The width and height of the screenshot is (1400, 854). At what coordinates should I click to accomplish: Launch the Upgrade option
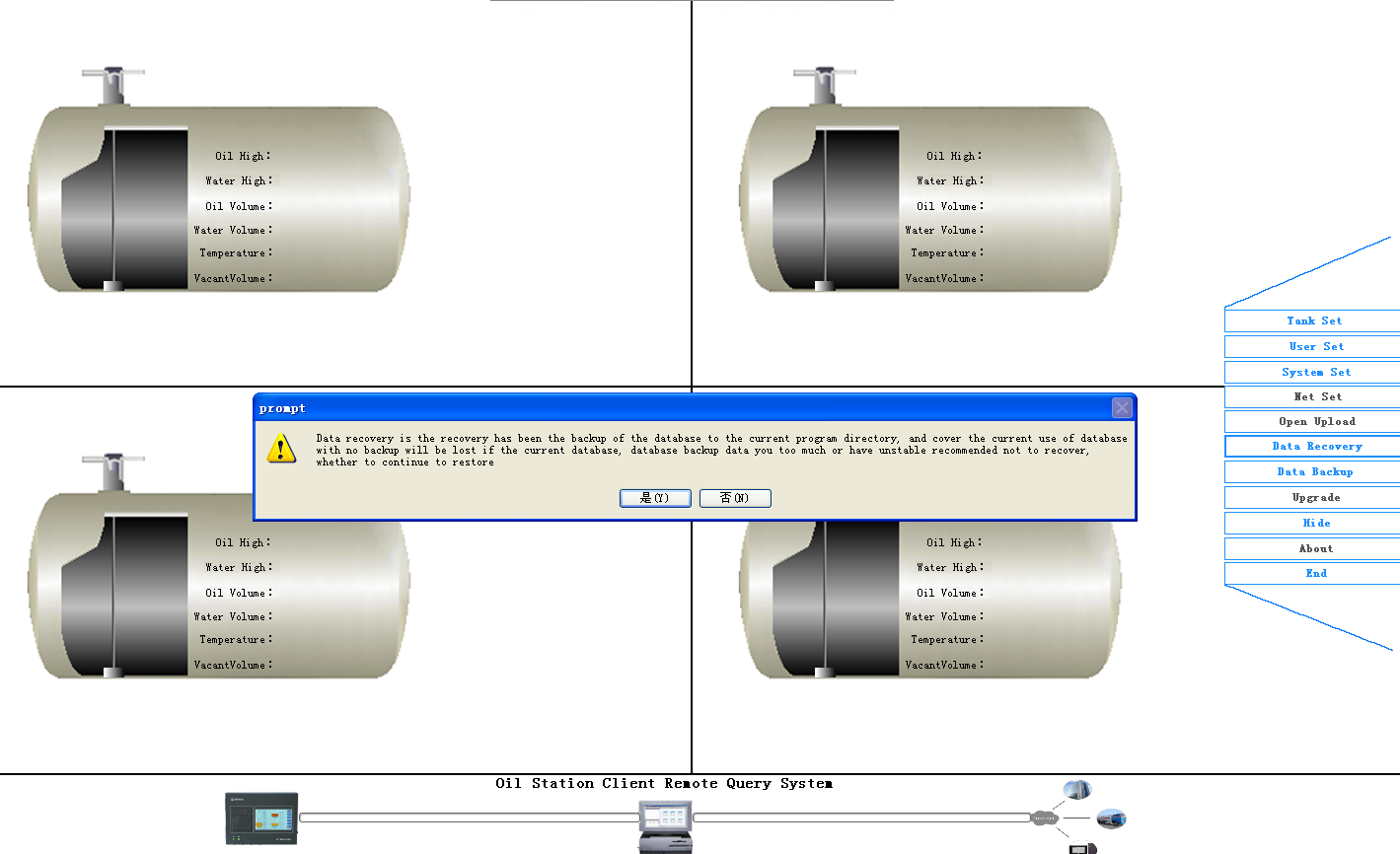pyautogui.click(x=1313, y=497)
